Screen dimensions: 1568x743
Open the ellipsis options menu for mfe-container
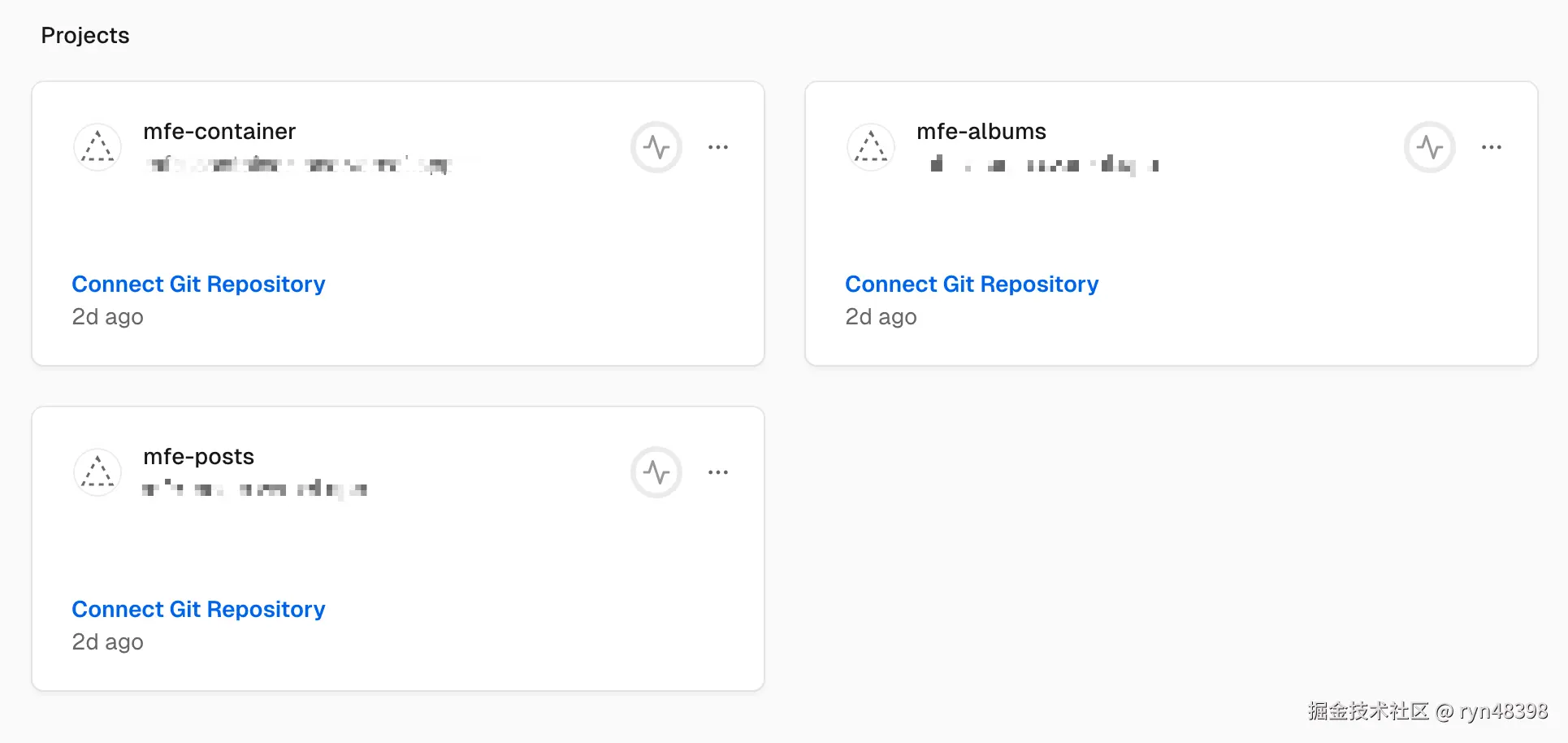(718, 147)
